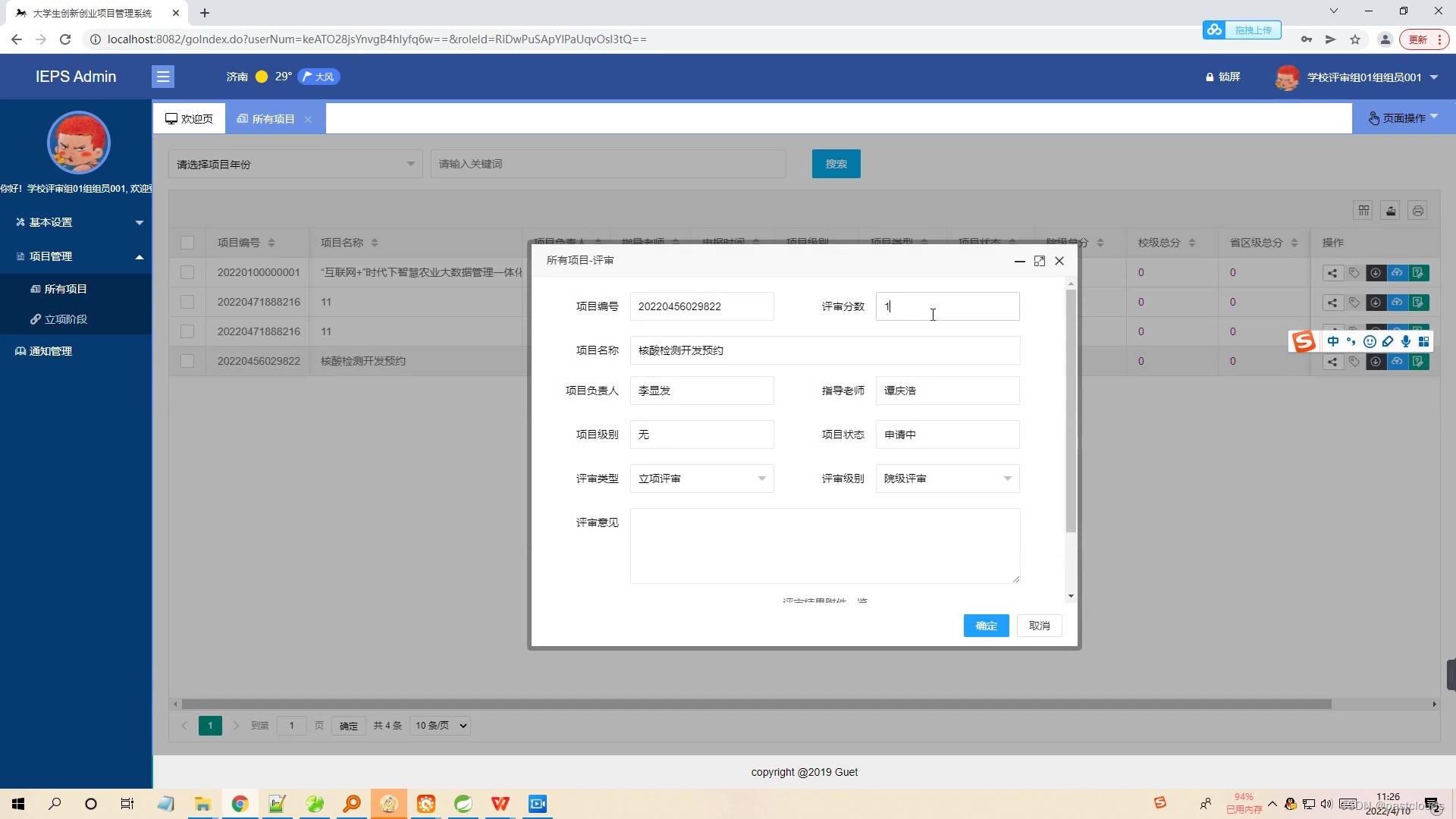
Task: Click the bookmark icon on second project row
Action: (1354, 302)
